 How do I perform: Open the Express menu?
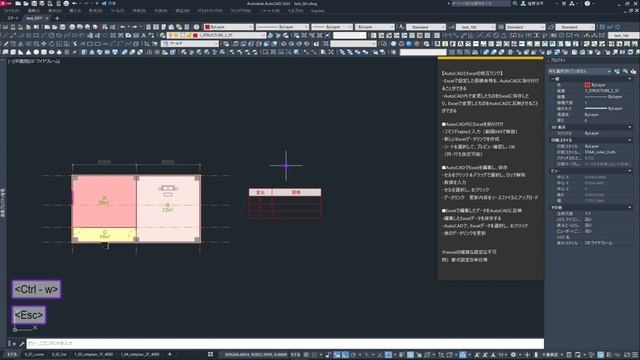tap(318, 11)
